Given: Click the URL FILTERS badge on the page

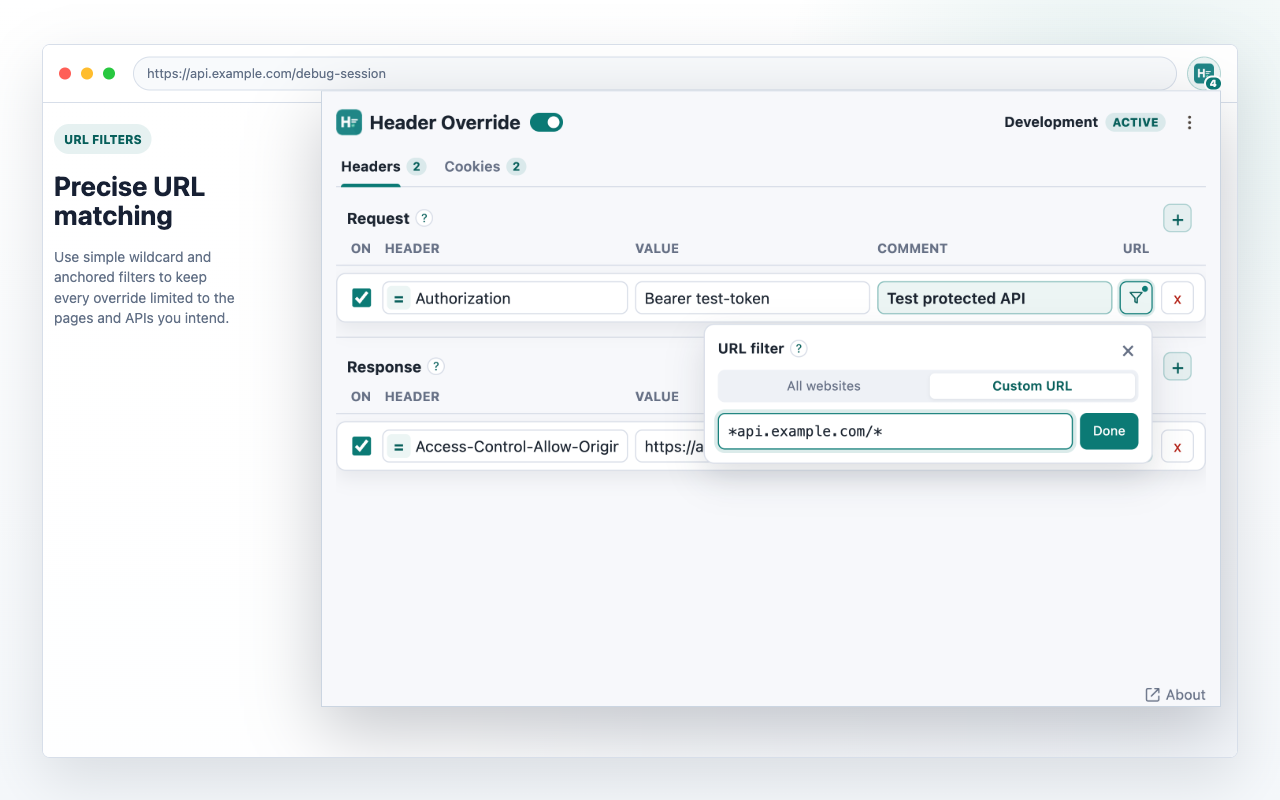Looking at the screenshot, I should (103, 139).
